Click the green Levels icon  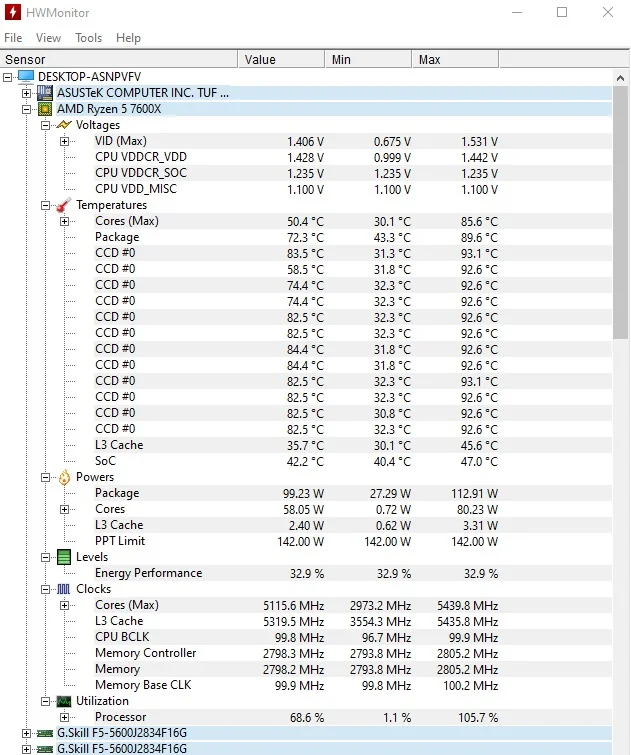64,557
